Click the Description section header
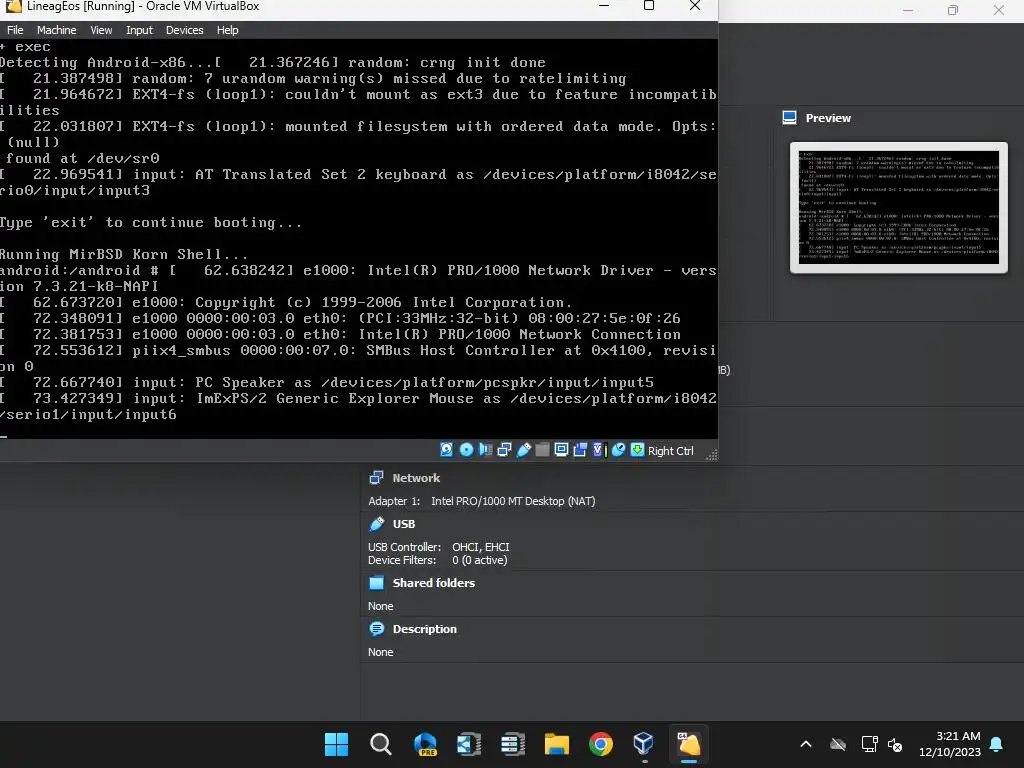1024x768 pixels. coord(424,629)
